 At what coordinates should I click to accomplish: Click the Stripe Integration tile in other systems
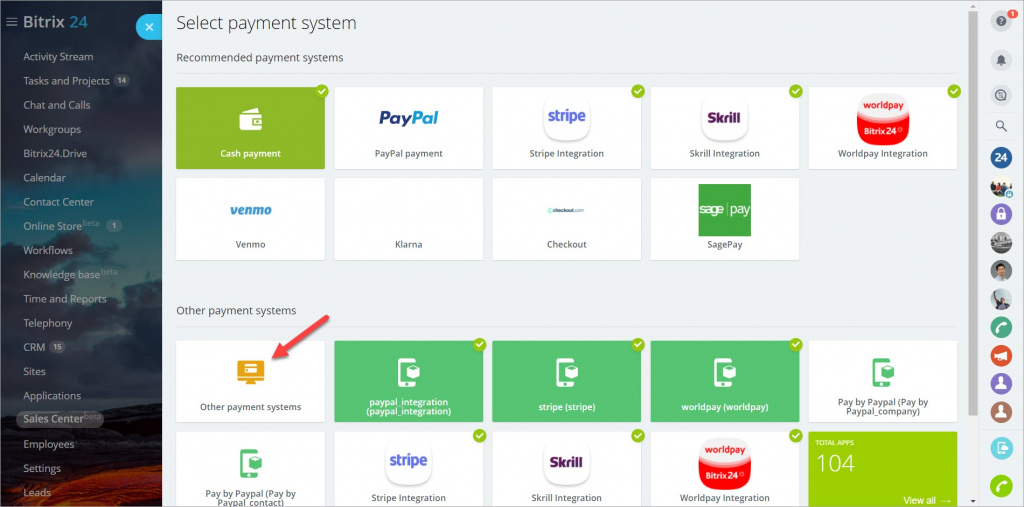409,468
